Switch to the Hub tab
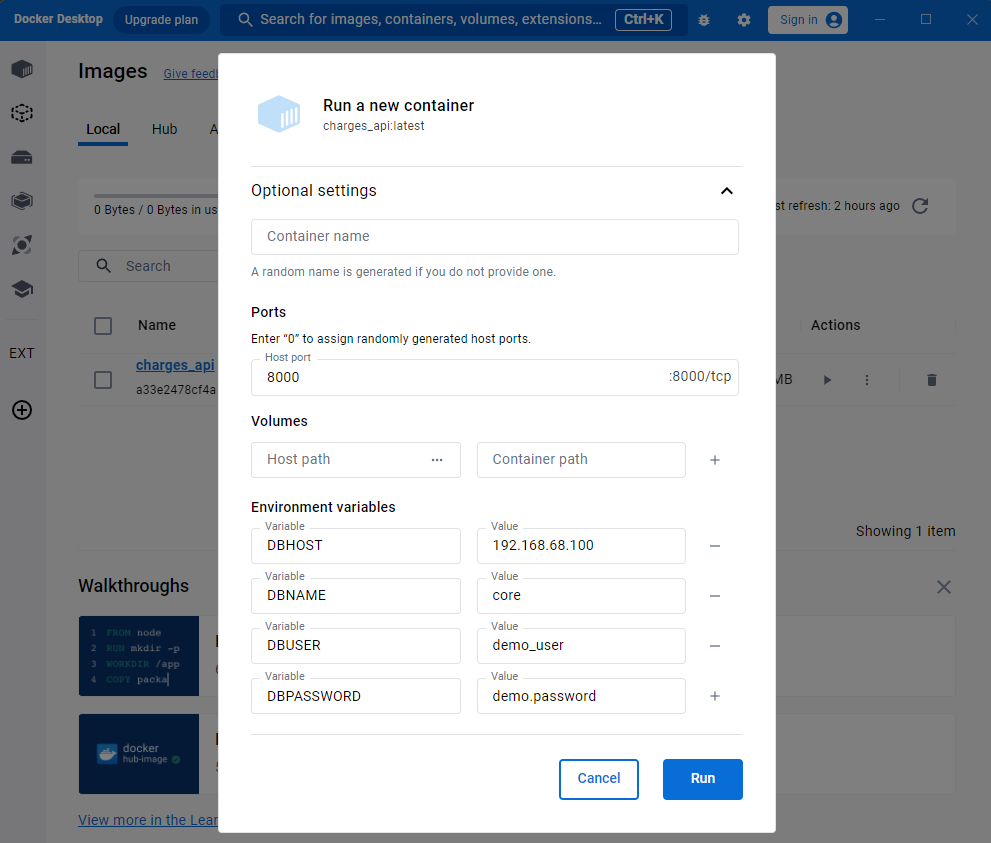The image size is (991, 843). (164, 130)
